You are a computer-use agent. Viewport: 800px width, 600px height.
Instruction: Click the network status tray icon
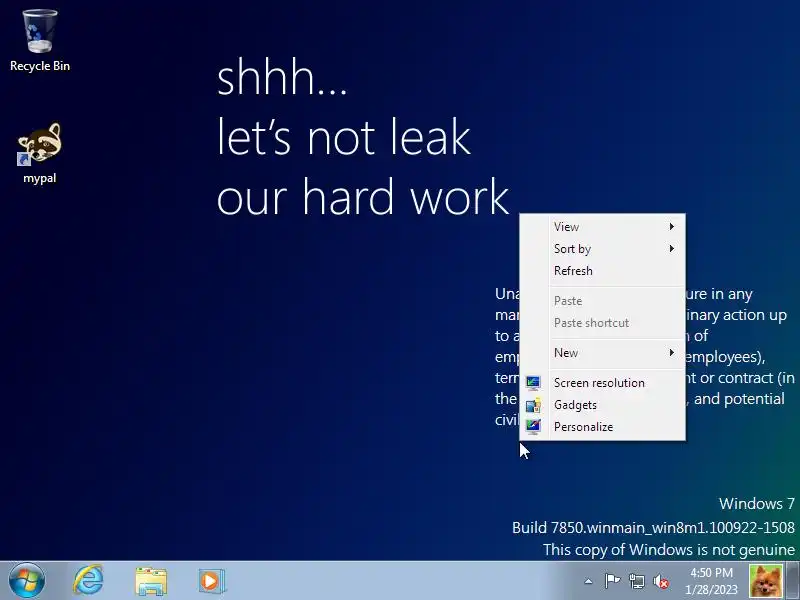point(636,581)
